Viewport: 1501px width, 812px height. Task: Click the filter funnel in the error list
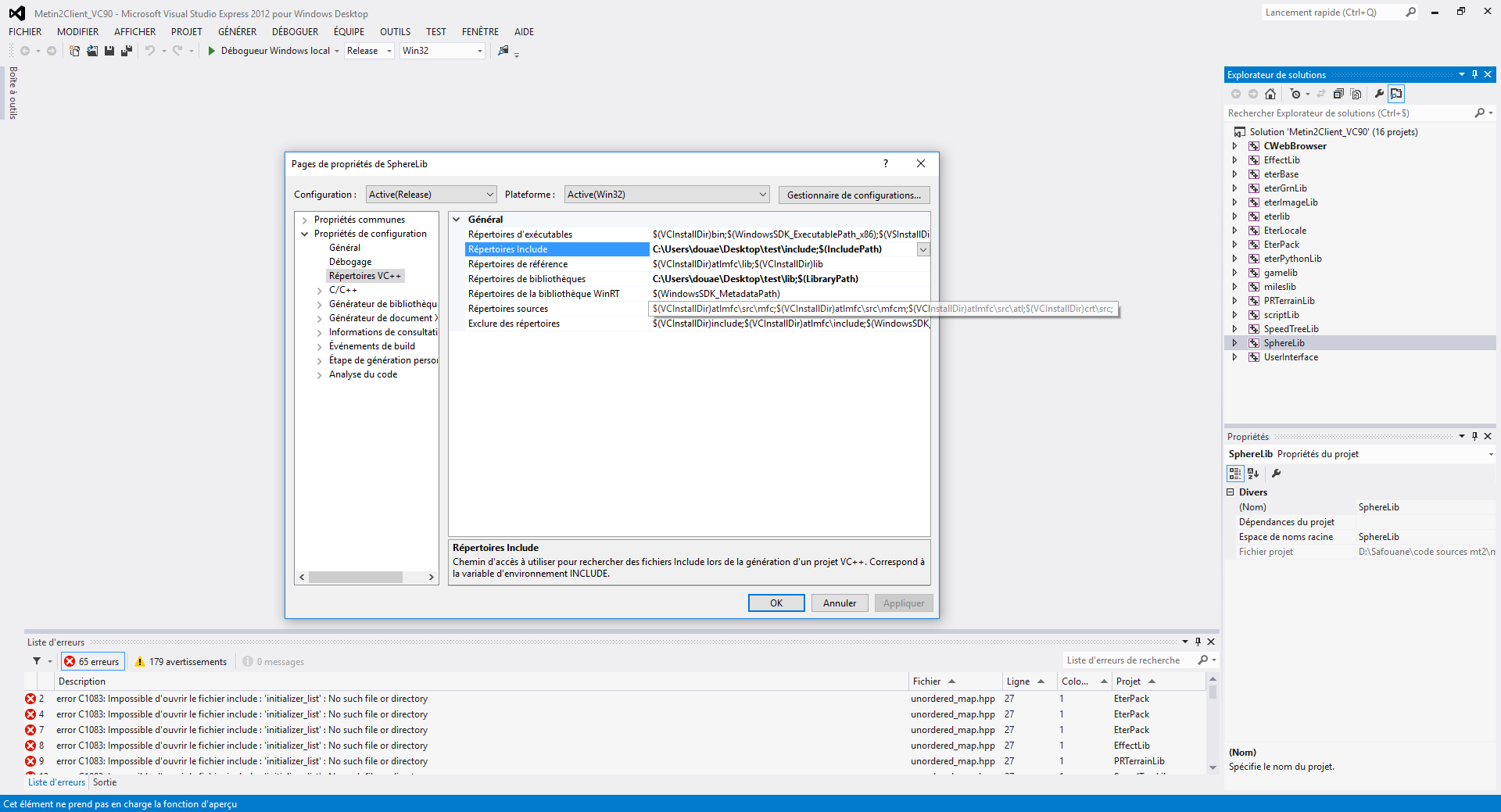click(37, 661)
